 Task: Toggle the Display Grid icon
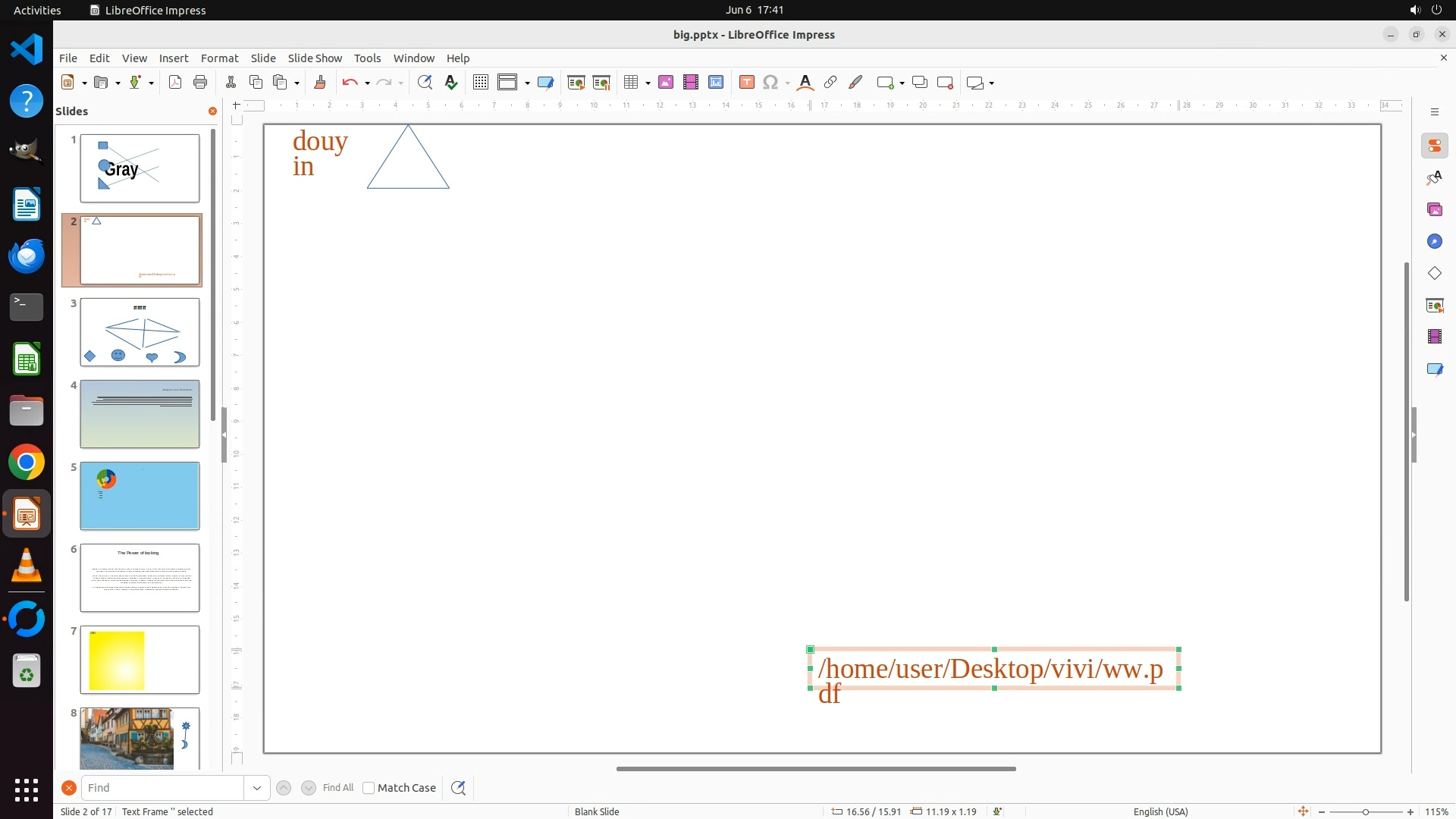pos(480,83)
